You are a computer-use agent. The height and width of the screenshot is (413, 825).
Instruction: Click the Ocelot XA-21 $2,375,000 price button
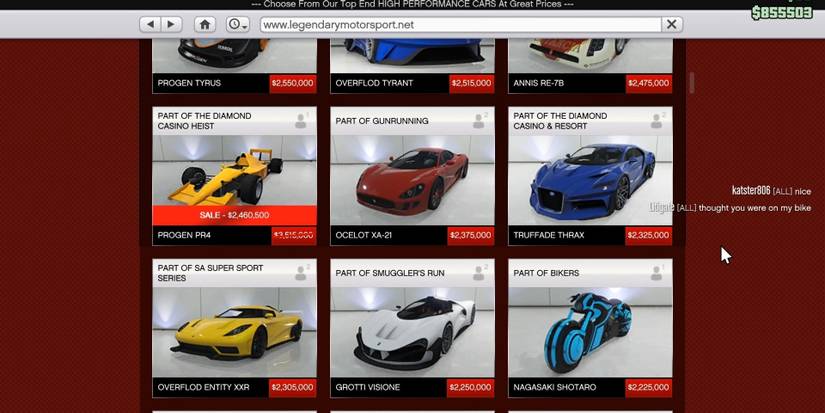pyautogui.click(x=471, y=235)
